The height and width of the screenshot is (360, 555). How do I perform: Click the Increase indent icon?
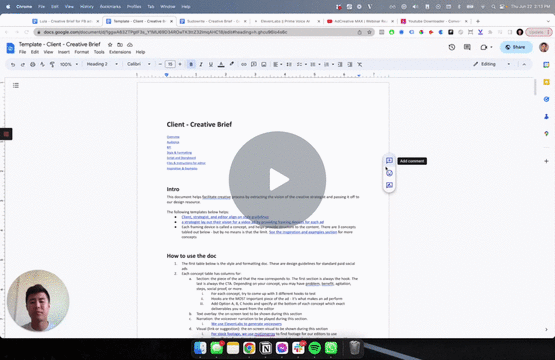click(x=350, y=64)
